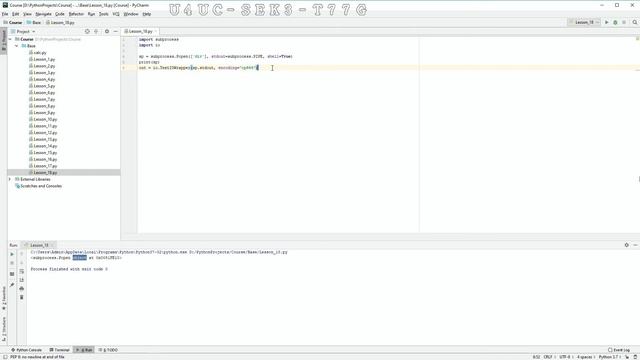Viewport: 640px width, 360px height.
Task: Click the Run panel layout icon
Action: pos(12,274)
